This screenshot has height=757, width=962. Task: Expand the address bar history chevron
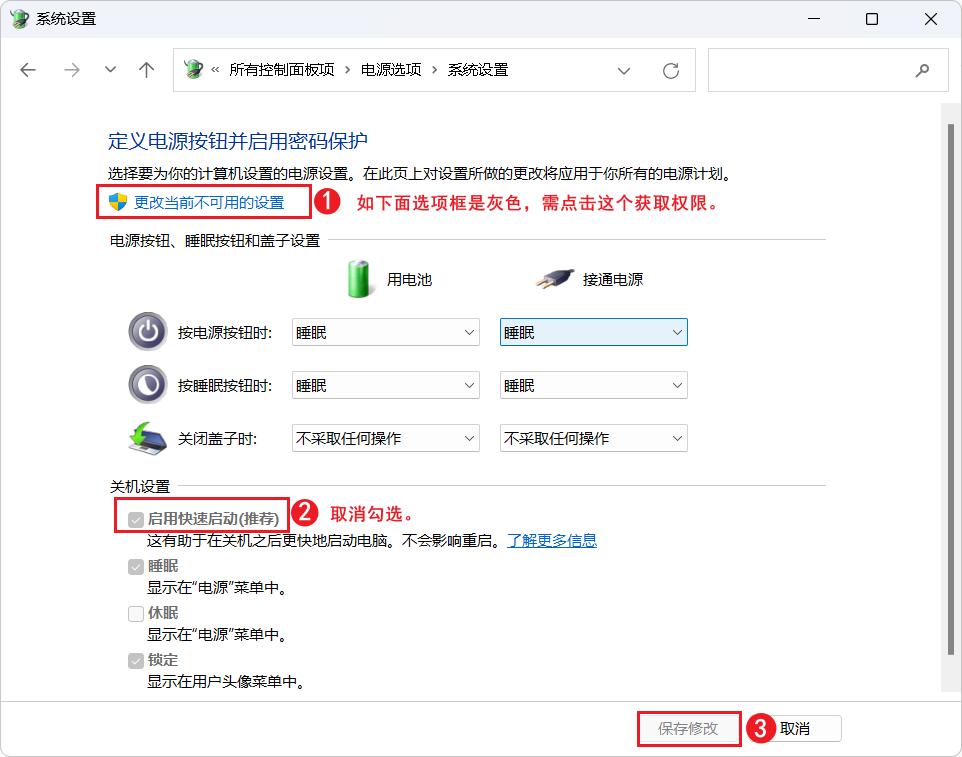624,69
